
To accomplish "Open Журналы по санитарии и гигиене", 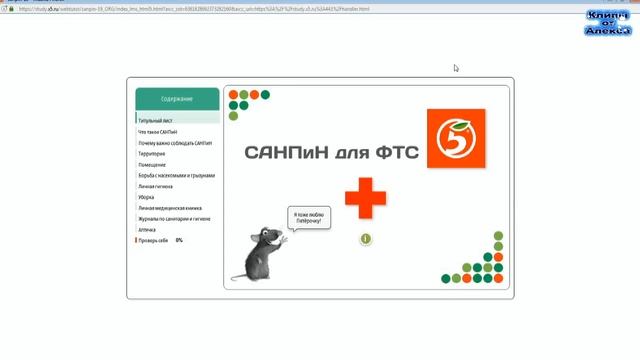I will 174,219.
